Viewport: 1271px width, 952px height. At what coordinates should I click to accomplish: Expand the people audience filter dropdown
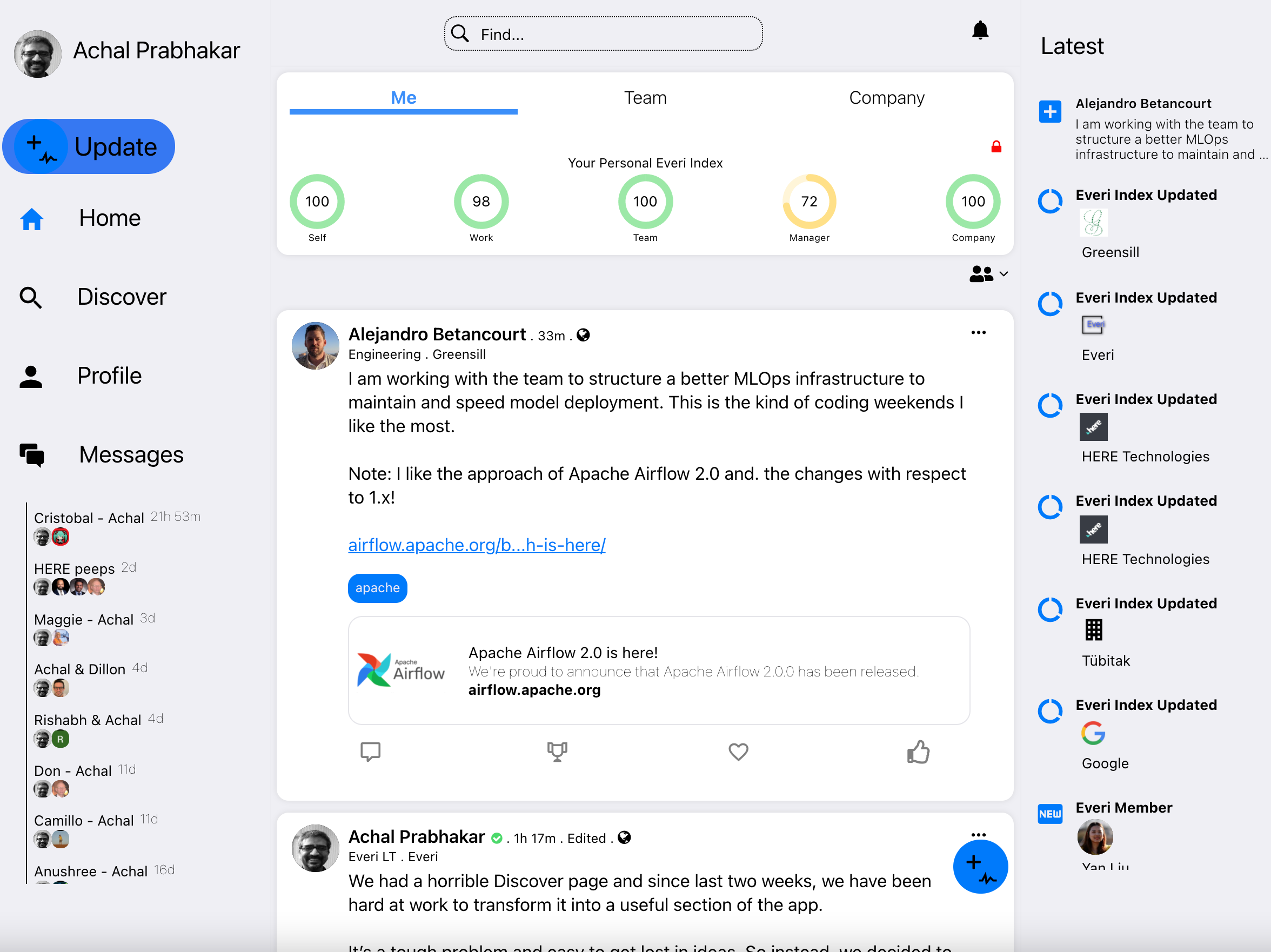[988, 274]
